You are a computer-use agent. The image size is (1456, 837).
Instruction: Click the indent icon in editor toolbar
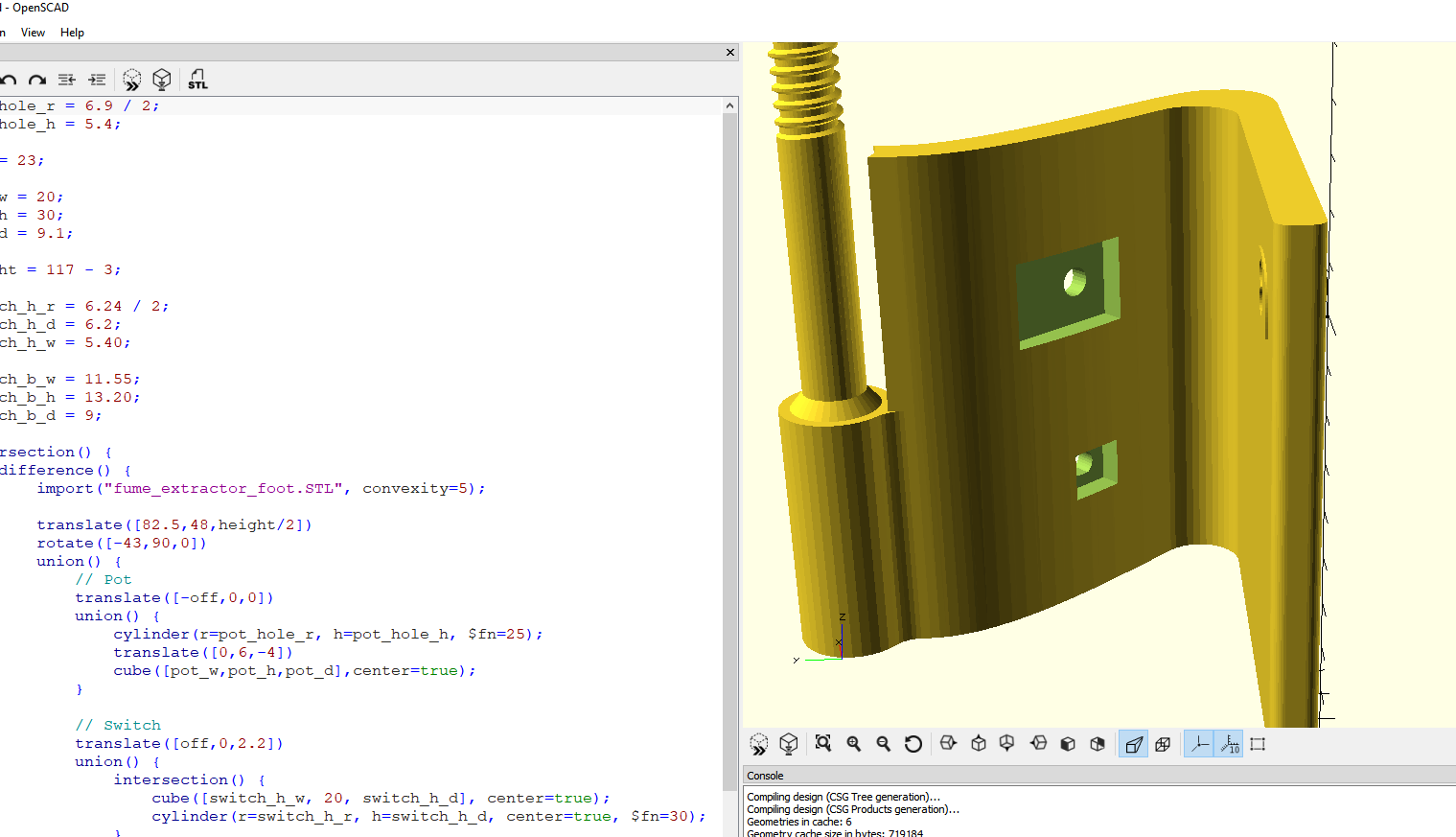[97, 80]
